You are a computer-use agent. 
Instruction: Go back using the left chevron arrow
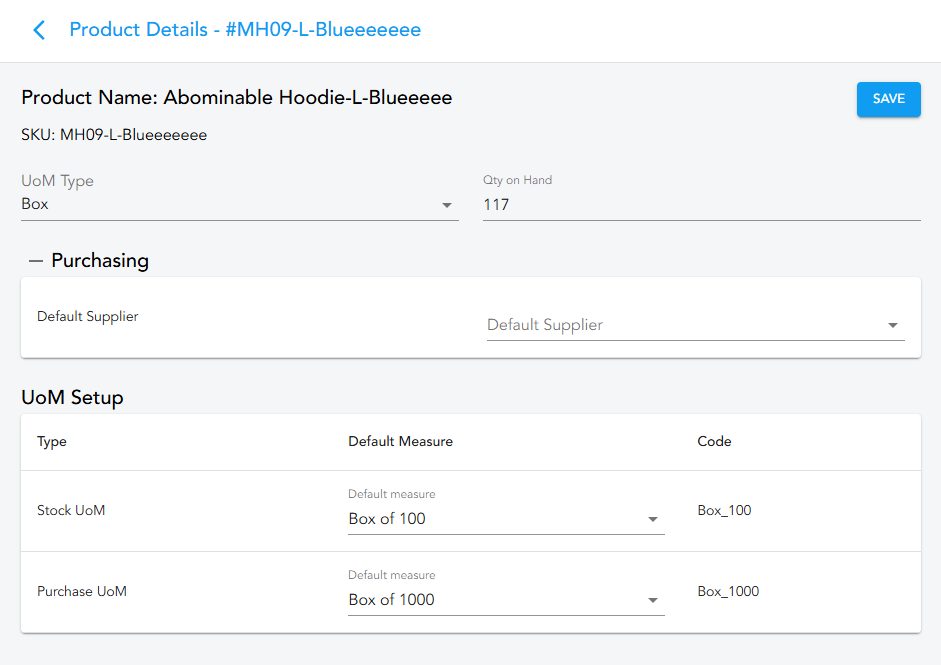[x=39, y=30]
